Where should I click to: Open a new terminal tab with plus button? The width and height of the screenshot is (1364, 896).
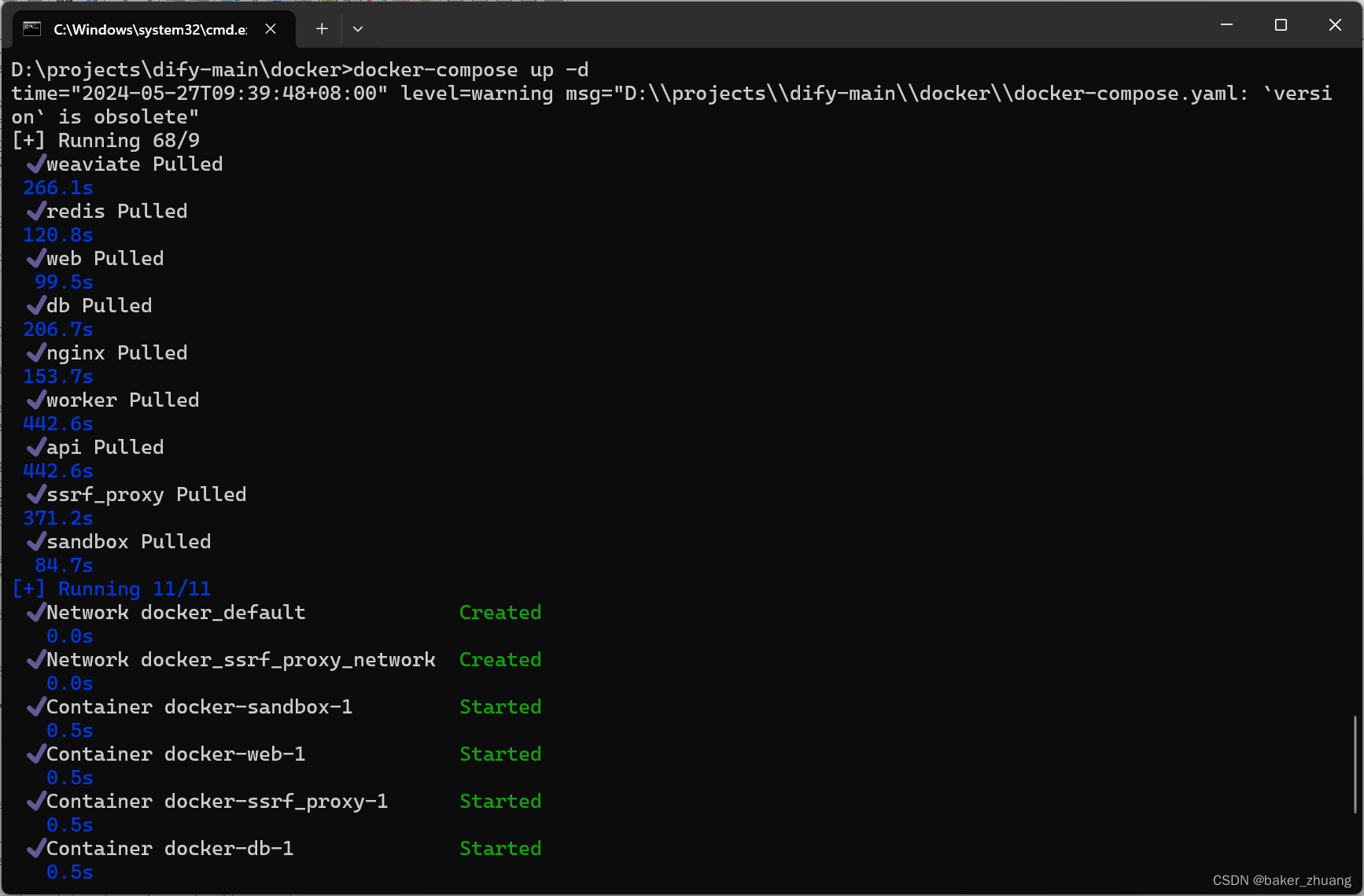pos(322,28)
